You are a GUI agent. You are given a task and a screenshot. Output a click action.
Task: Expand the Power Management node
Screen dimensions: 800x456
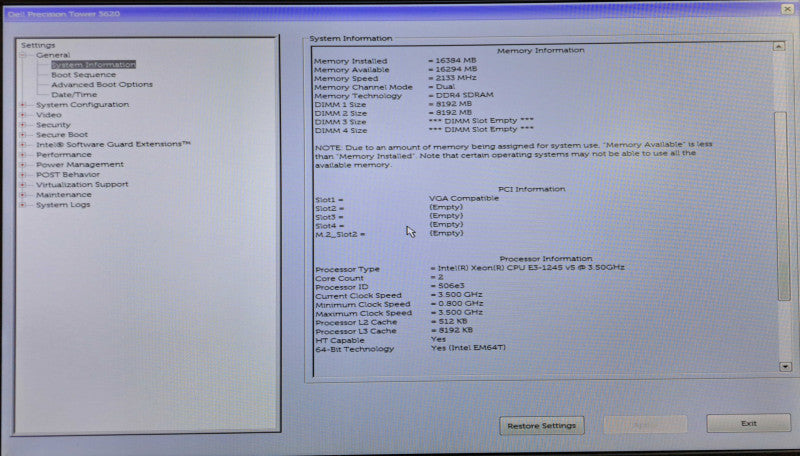coord(22,165)
